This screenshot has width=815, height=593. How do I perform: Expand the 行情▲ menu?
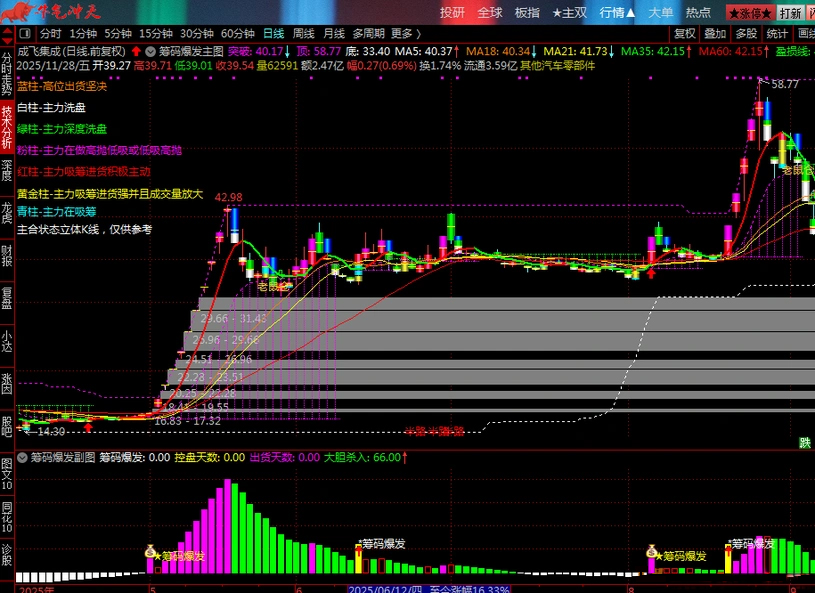[617, 12]
